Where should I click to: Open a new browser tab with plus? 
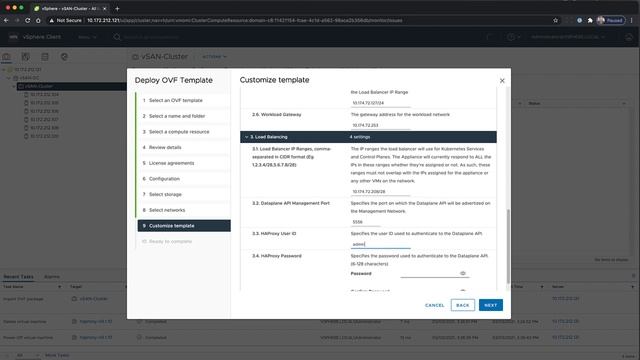point(117,9)
